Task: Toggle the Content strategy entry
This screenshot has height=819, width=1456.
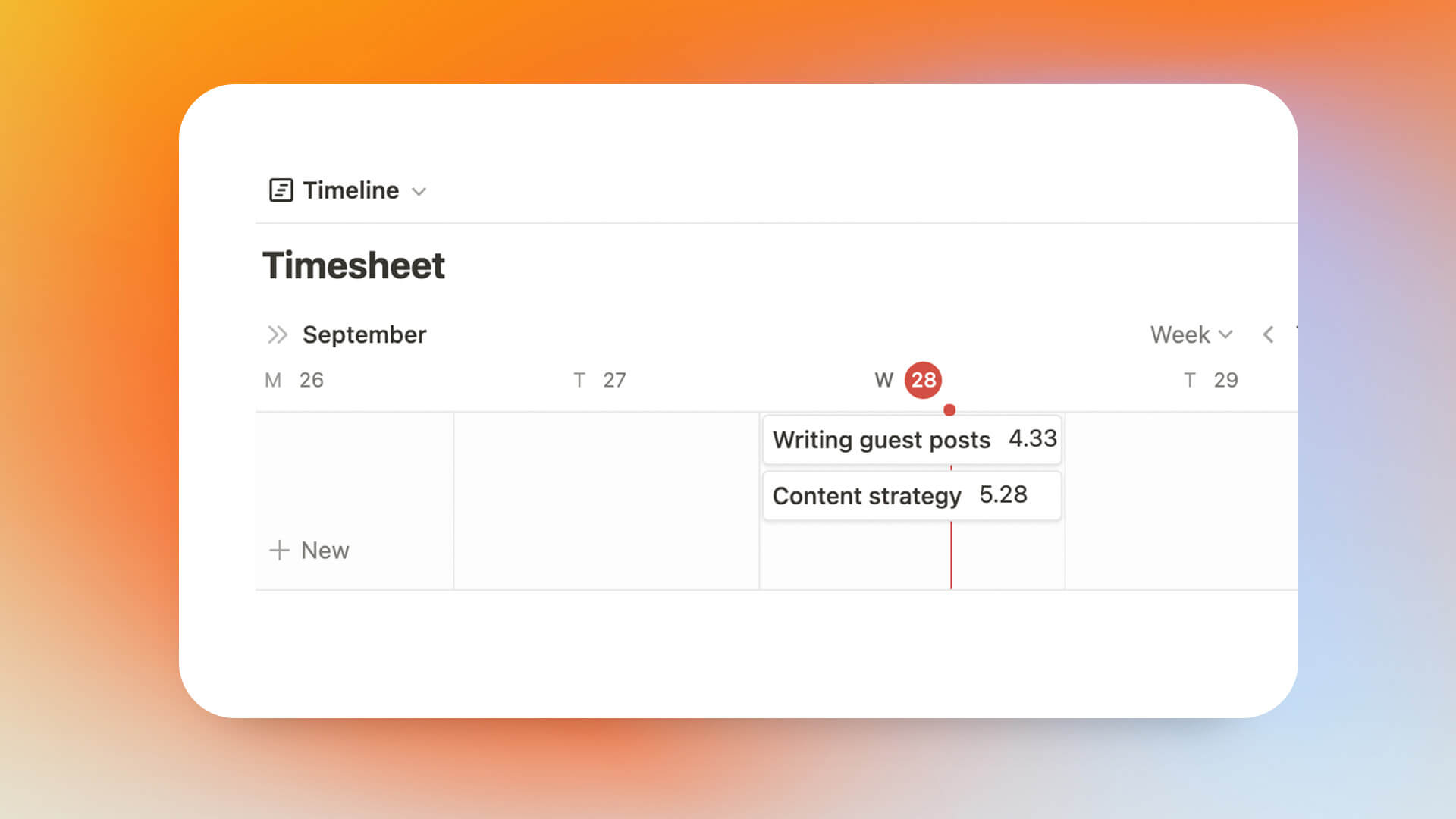Action: click(912, 495)
